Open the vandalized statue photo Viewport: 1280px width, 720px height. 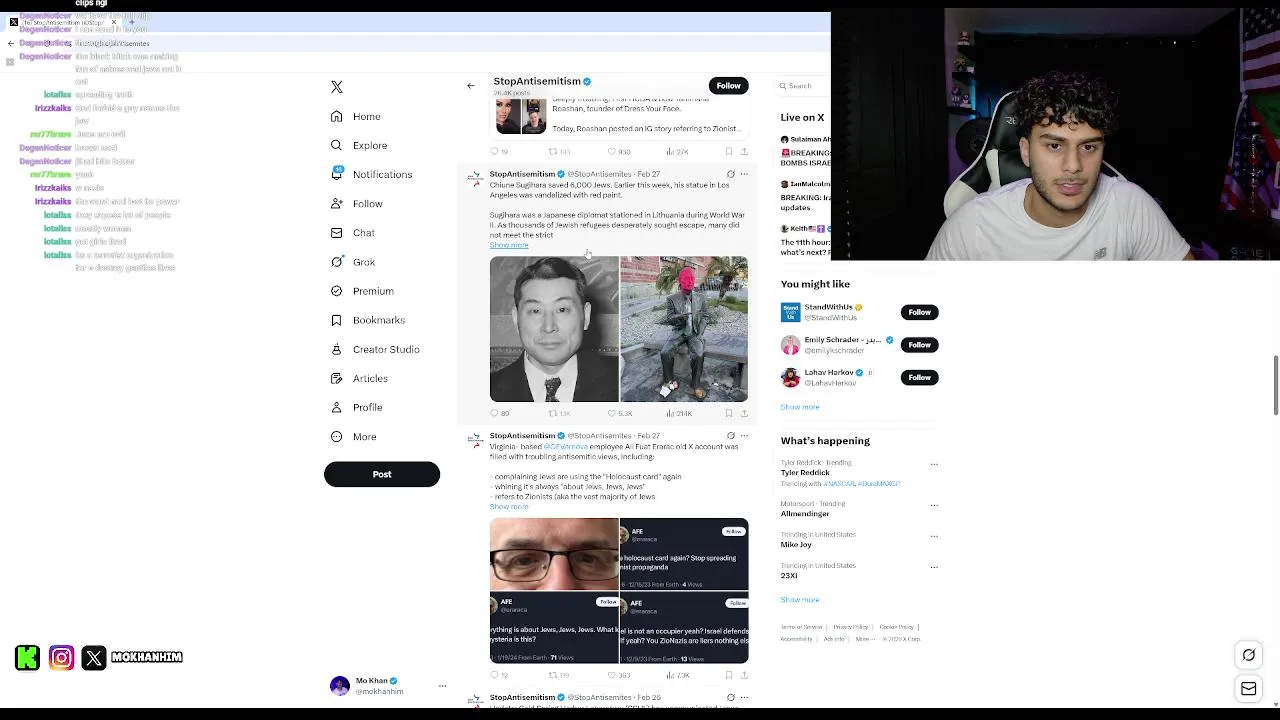[684, 329]
